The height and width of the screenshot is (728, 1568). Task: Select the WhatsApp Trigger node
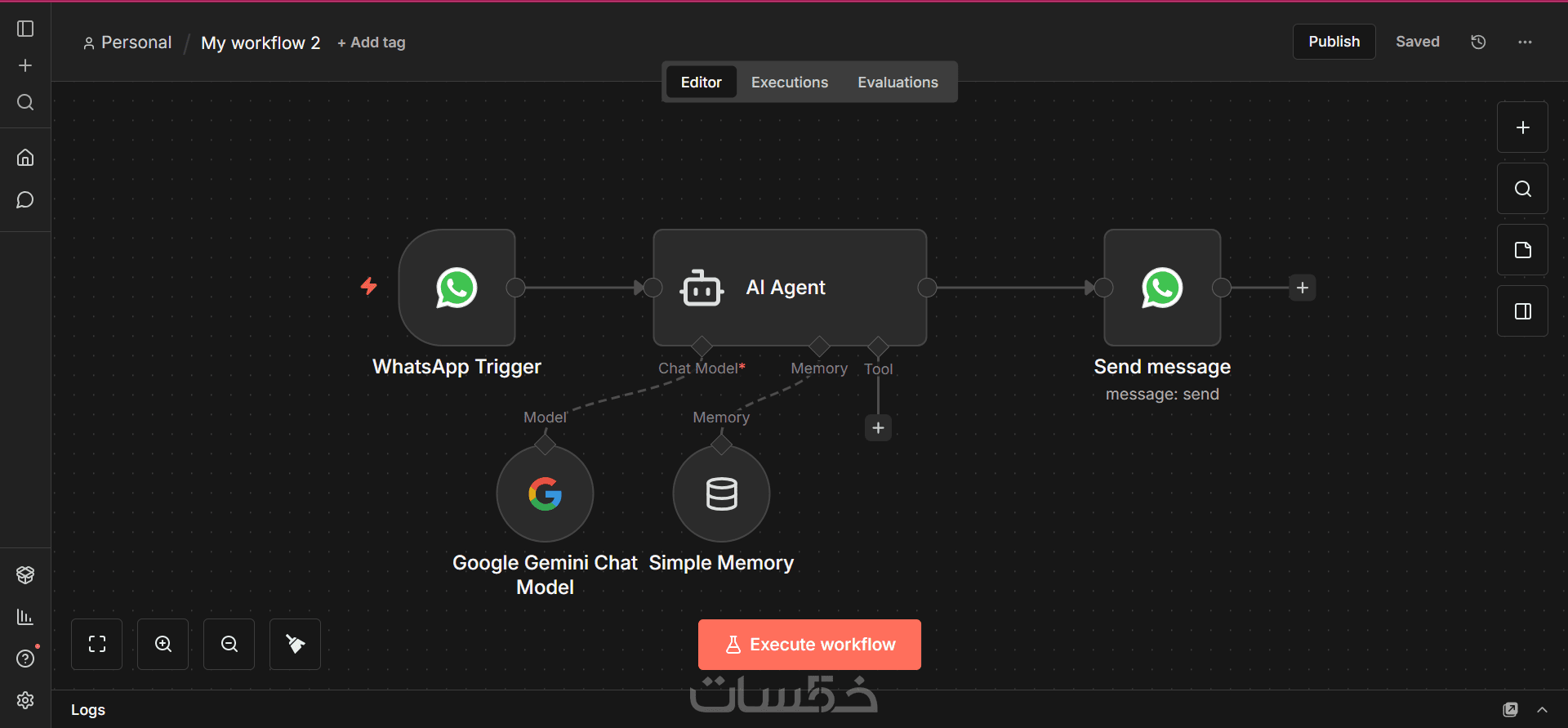[457, 288]
